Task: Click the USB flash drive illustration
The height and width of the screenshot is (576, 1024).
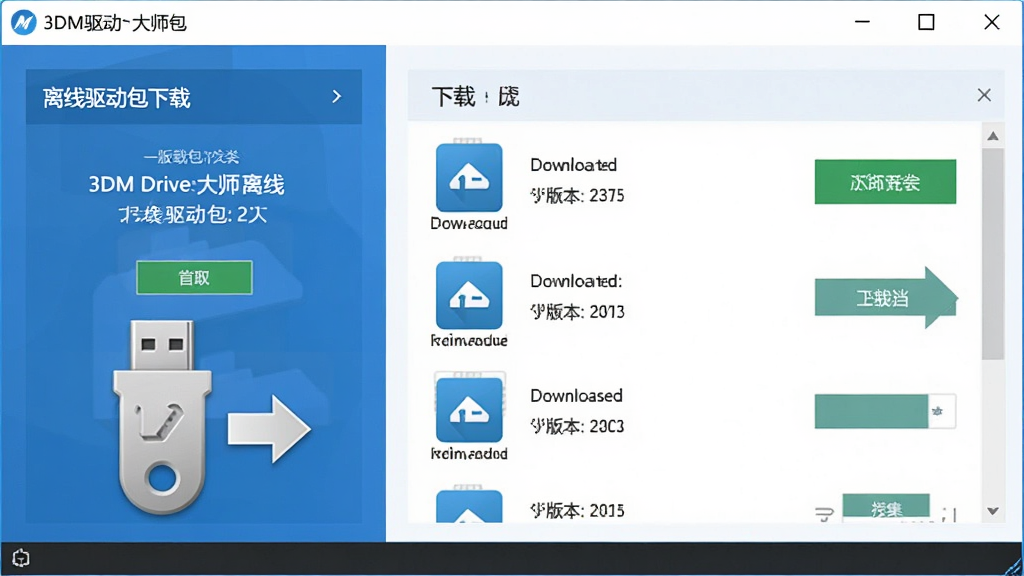Action: [x=162, y=416]
